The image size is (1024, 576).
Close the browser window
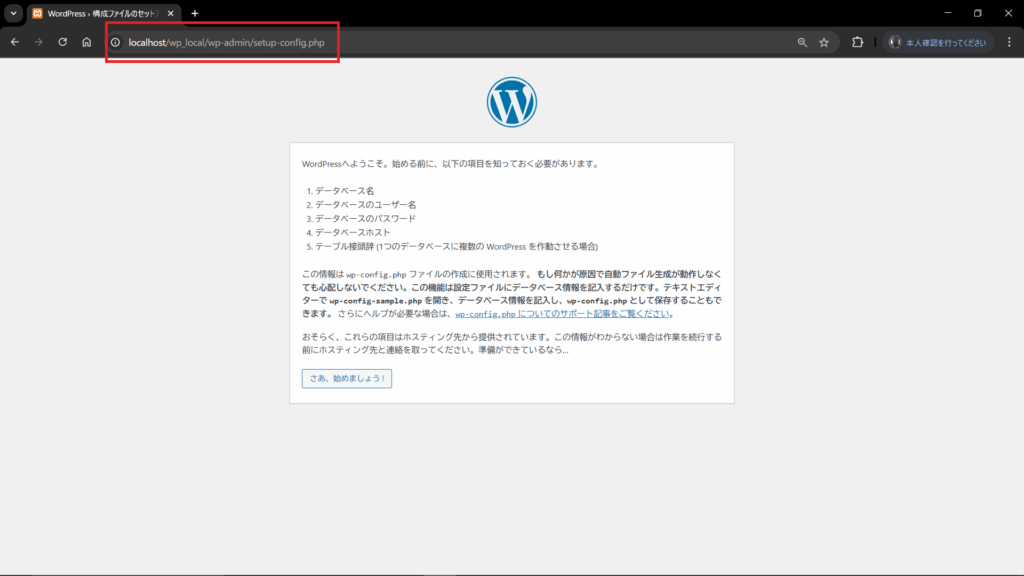[1008, 13]
